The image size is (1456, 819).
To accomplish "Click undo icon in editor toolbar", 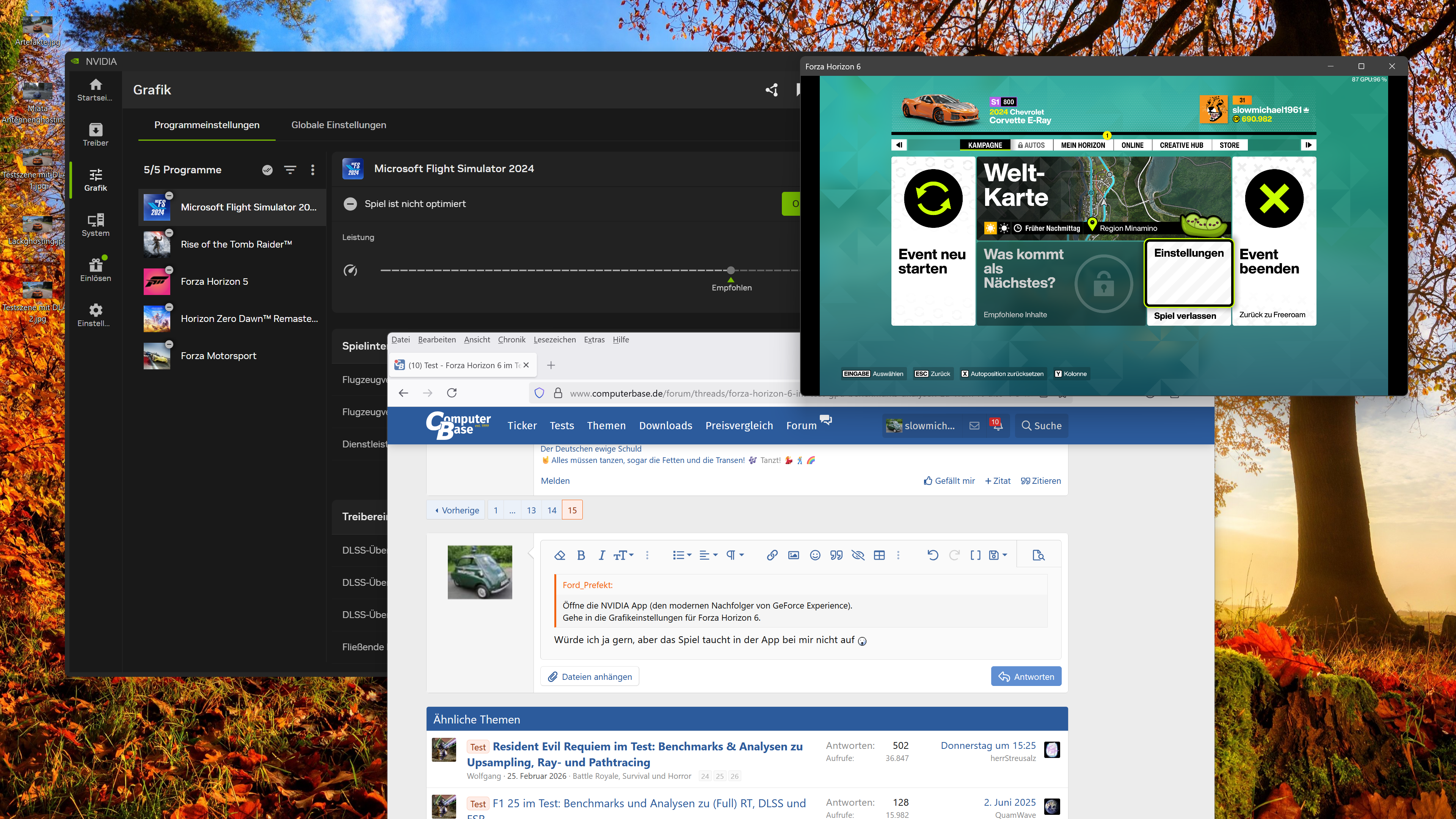I will [933, 555].
